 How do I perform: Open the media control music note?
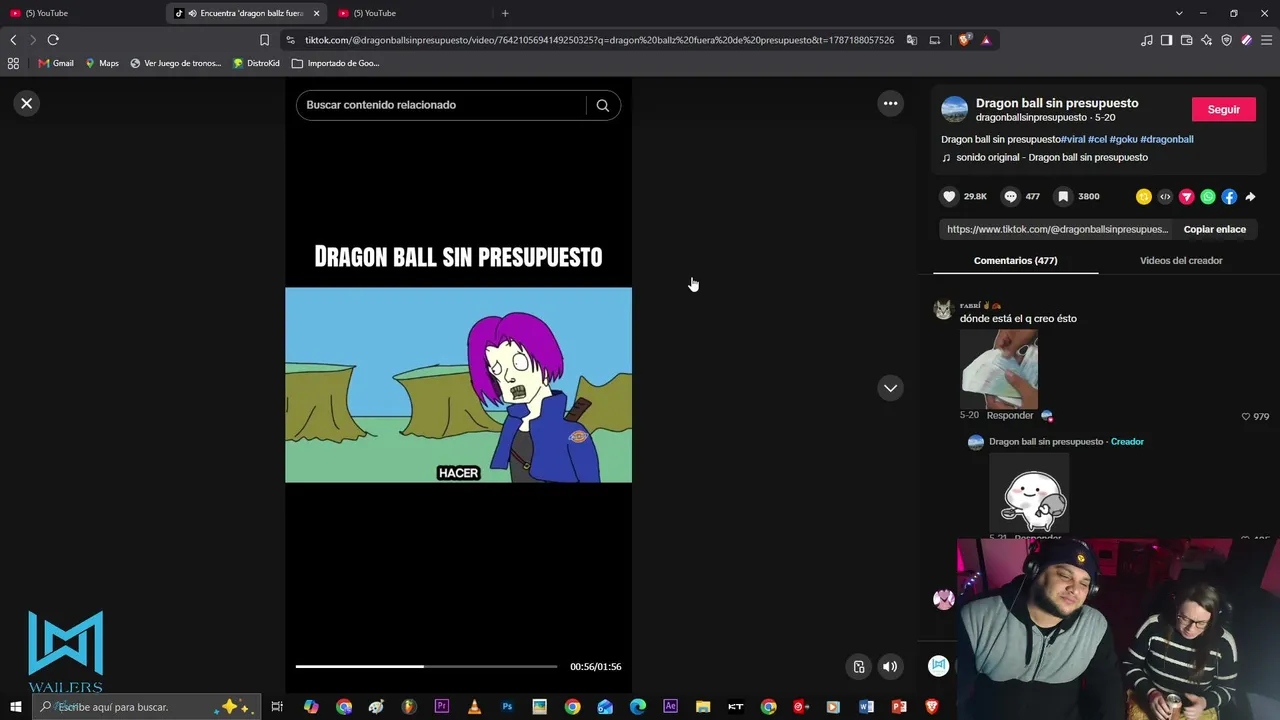pos(1146,40)
